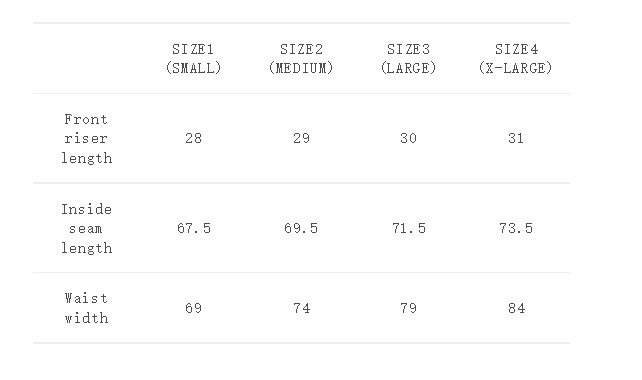The image size is (642, 380).
Task: Select the waist width value 79
Action: point(409,308)
